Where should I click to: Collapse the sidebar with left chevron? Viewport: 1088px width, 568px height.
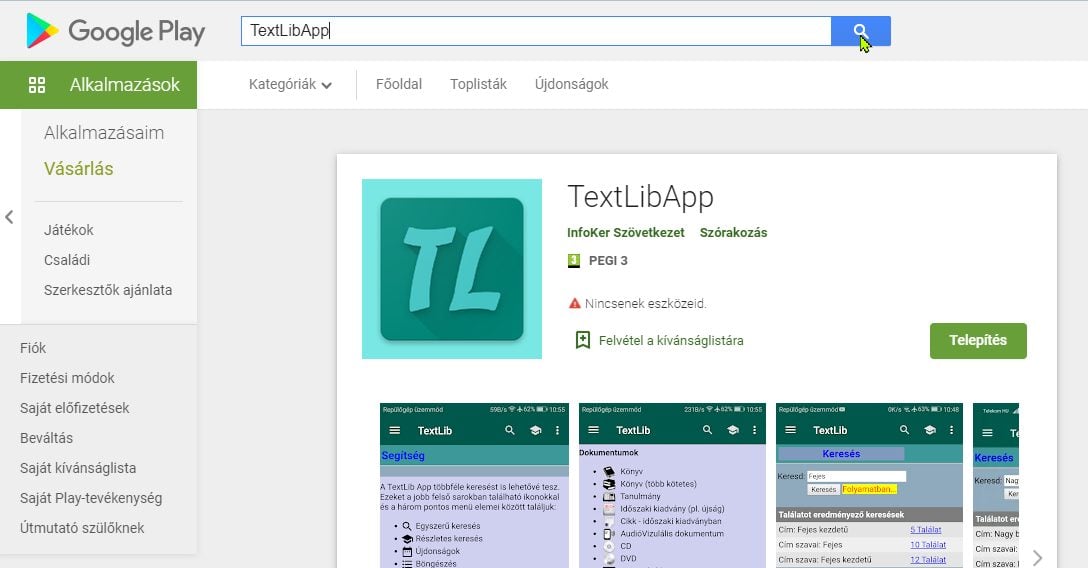coord(9,217)
